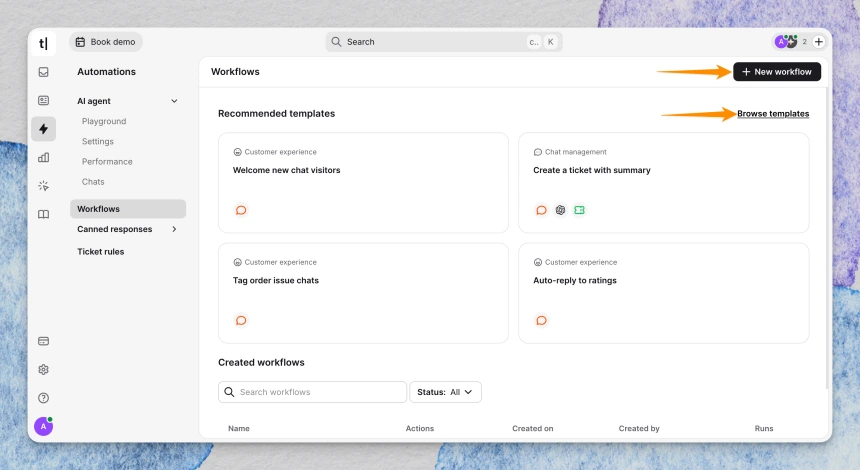Open the Browse templates link

pos(773,114)
